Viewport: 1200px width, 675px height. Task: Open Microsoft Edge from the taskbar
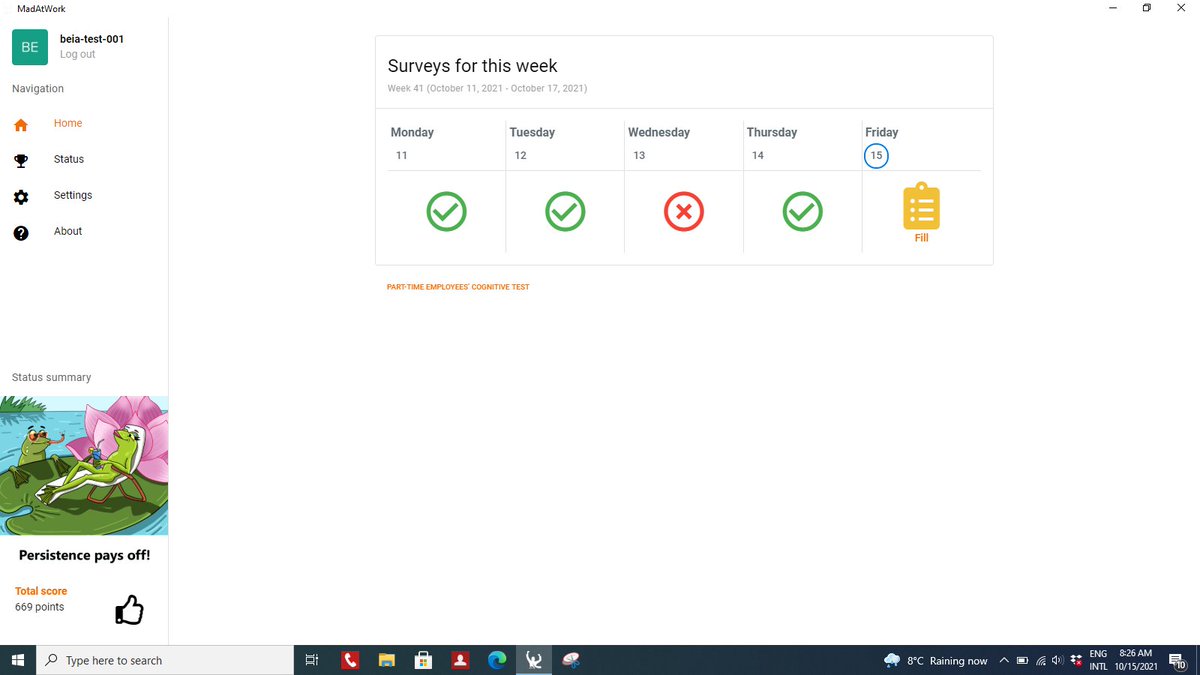(497, 660)
